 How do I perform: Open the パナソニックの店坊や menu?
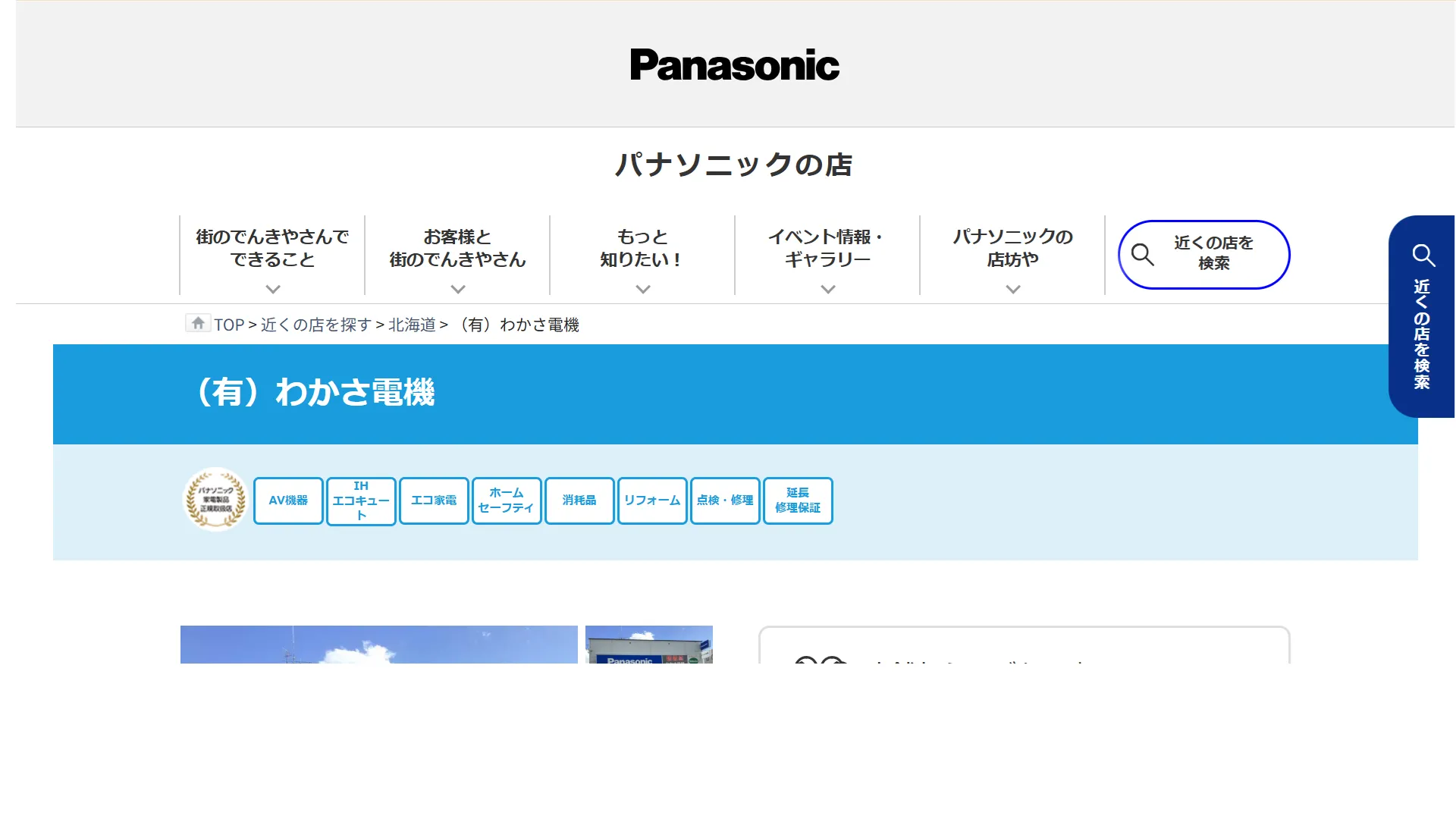pyautogui.click(x=1012, y=255)
